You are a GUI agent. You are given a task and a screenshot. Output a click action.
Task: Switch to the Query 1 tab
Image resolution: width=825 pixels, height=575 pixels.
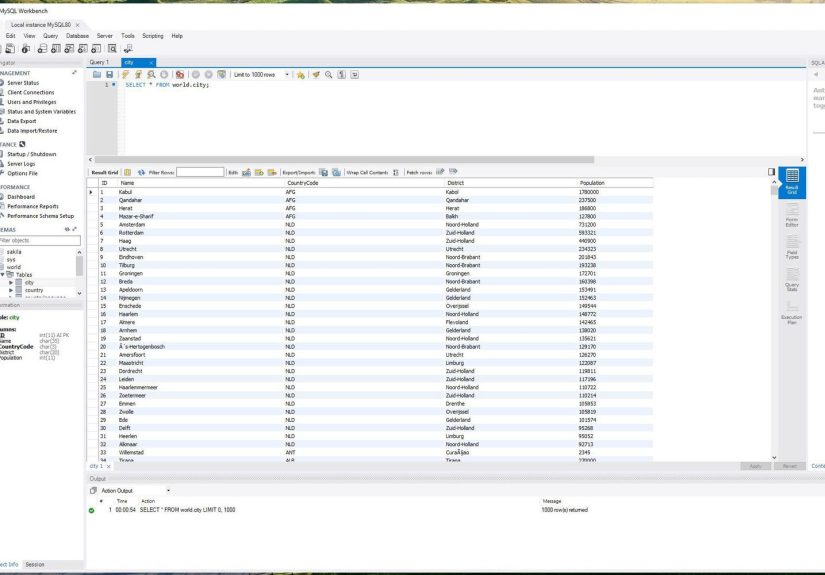tap(99, 62)
